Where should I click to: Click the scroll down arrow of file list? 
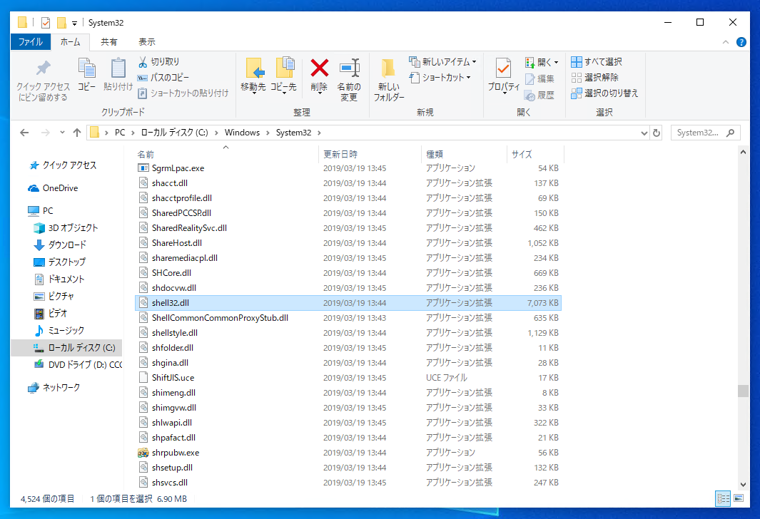coord(743,484)
